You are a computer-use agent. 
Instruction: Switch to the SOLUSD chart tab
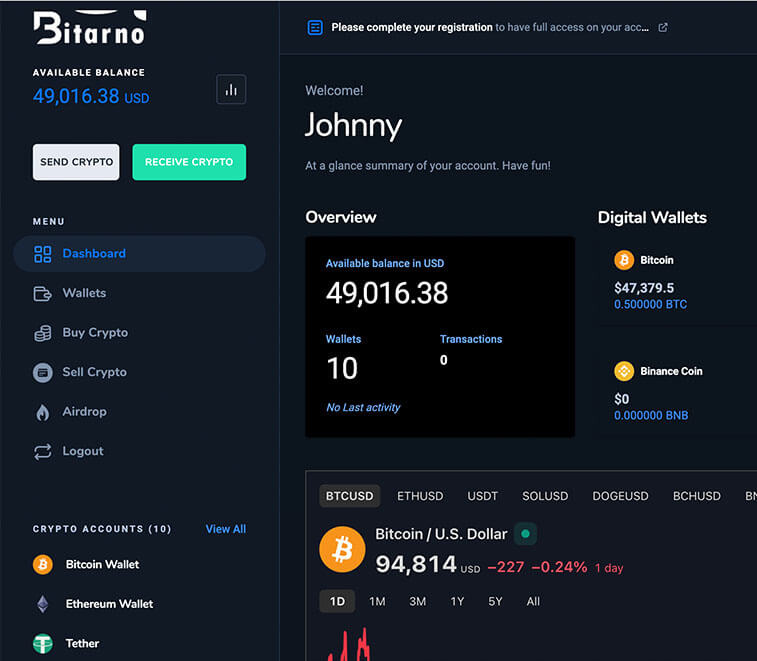(545, 496)
